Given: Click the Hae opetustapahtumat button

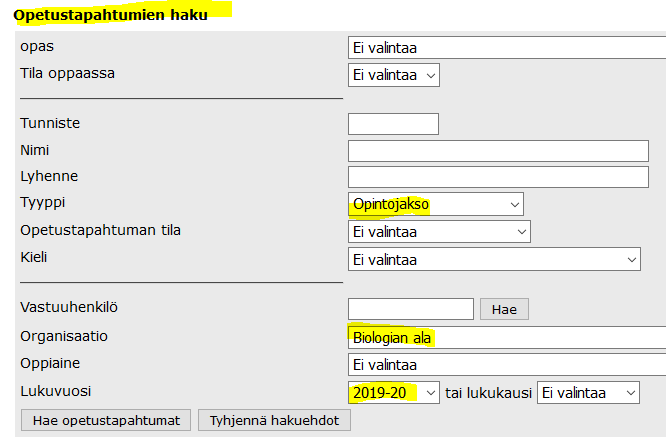Looking at the screenshot, I should [x=106, y=420].
